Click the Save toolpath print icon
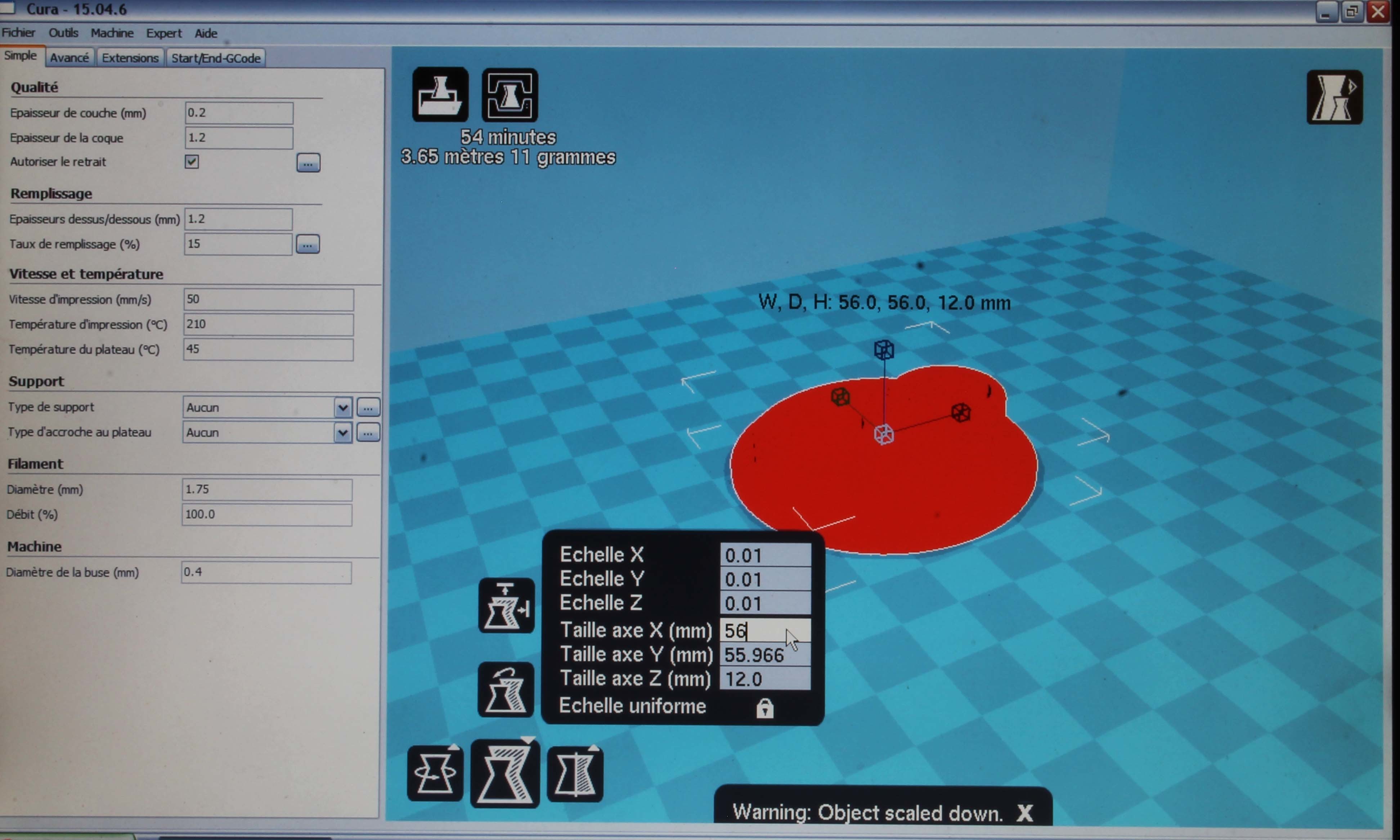Screen dimensions: 1400x840 (509, 95)
